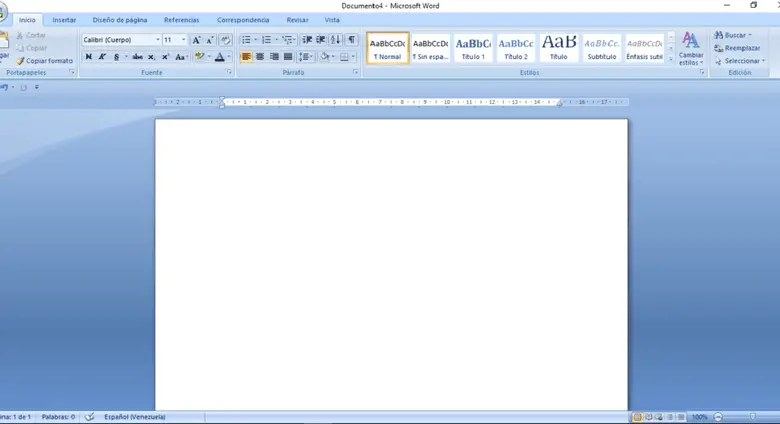The width and height of the screenshot is (780, 424).
Task: Open the Insertar tab
Action: pos(64,20)
